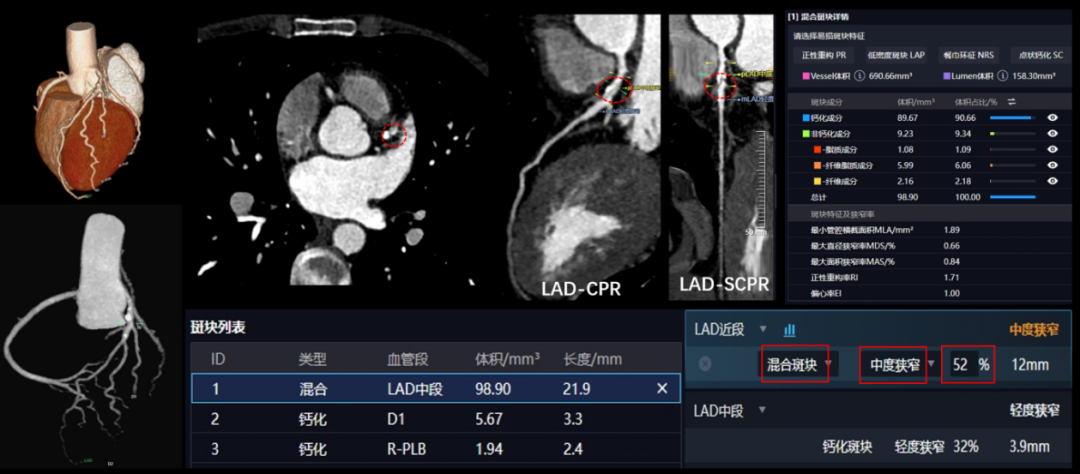
Task: Hide the 纤维成分 component via its eye icon
Action: point(1052,181)
